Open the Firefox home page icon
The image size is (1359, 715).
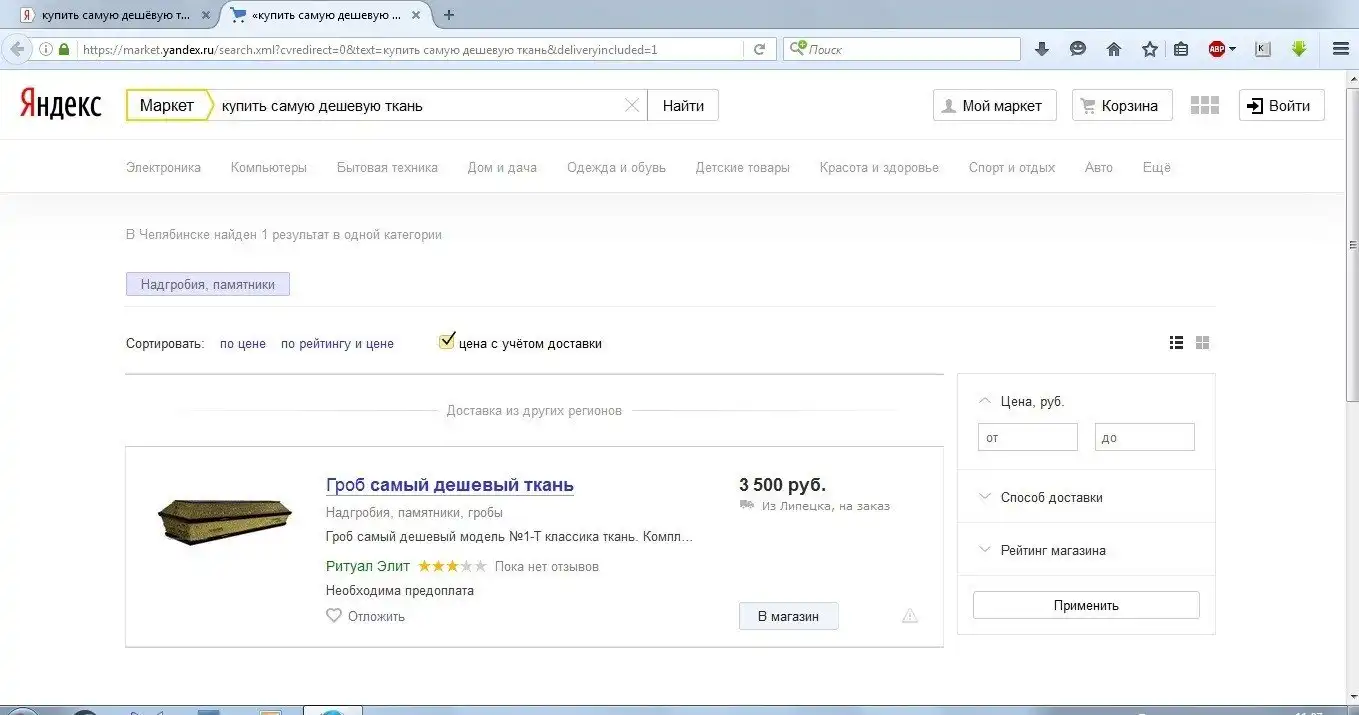[1114, 49]
